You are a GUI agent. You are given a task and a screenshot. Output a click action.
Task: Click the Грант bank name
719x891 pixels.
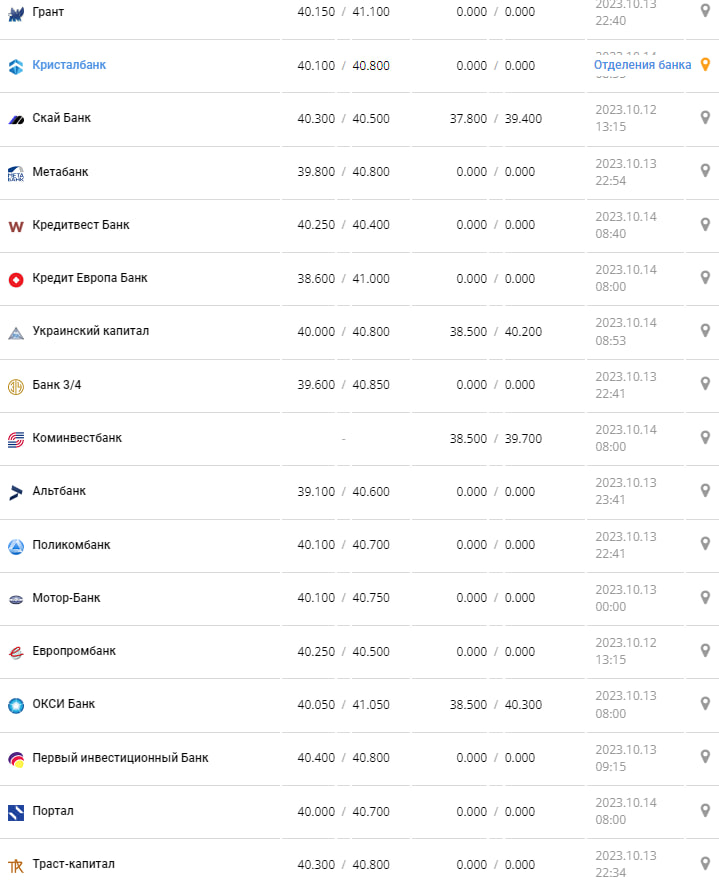tap(48, 12)
